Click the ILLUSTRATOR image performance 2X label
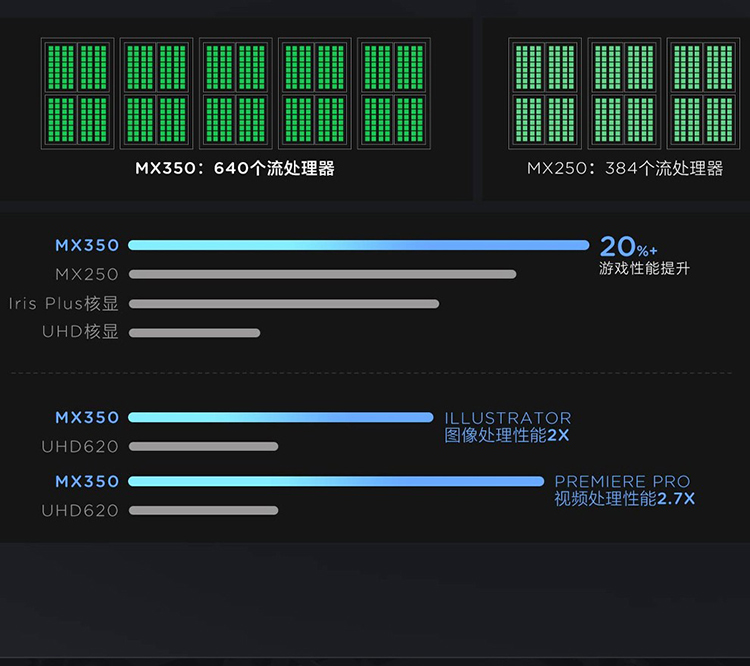 point(508,427)
